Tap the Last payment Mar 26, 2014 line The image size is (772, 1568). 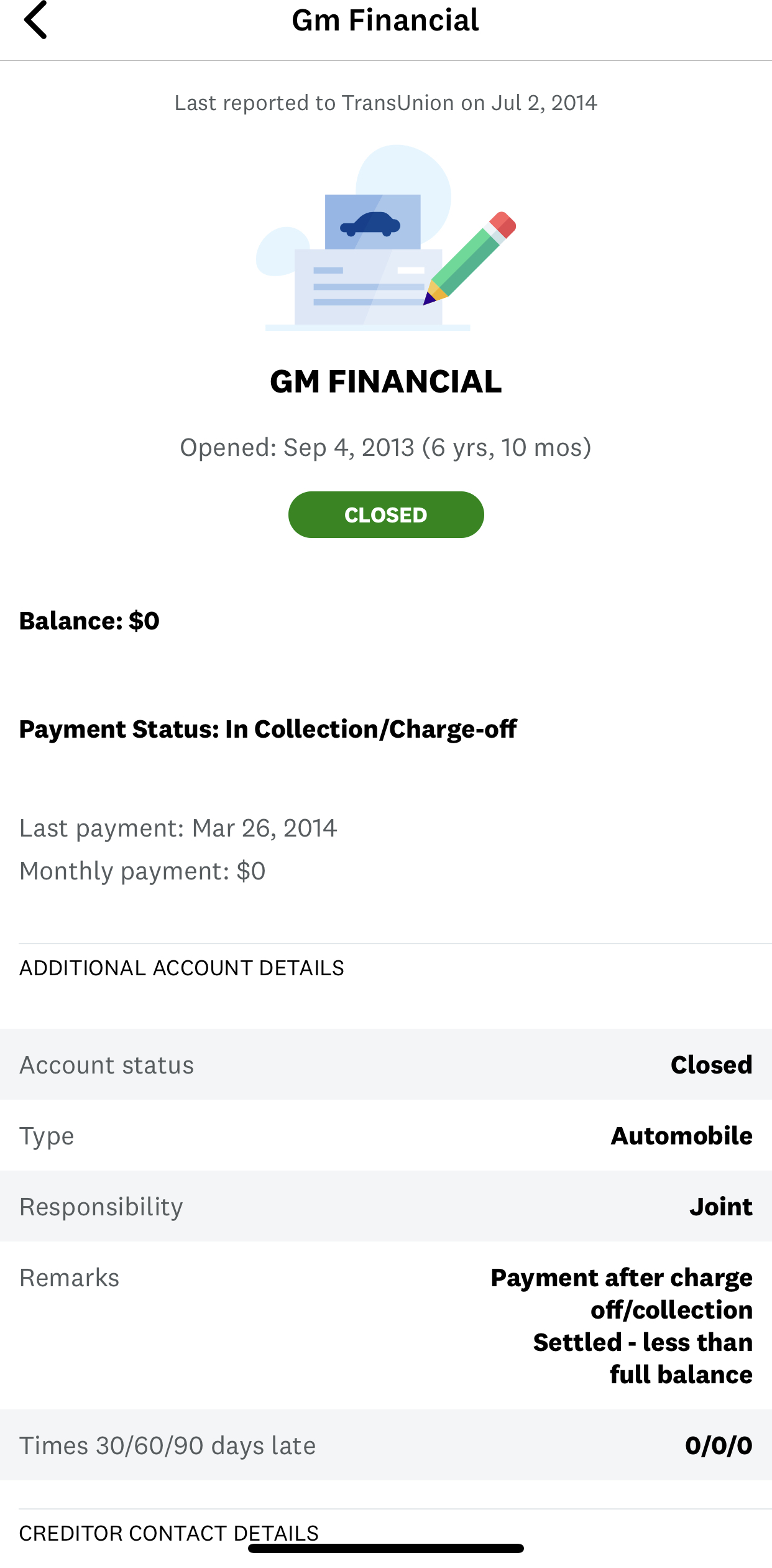178,828
